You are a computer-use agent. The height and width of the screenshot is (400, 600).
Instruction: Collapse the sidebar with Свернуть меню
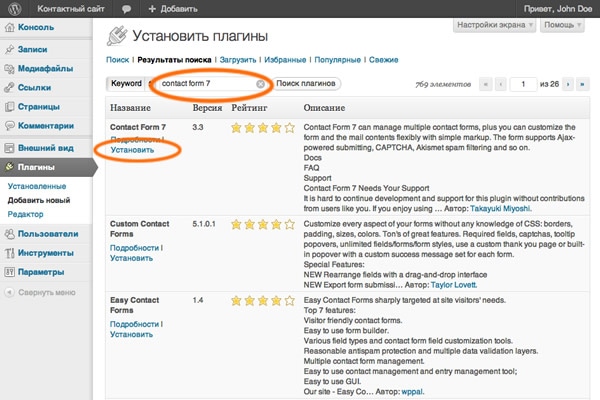pos(45,293)
